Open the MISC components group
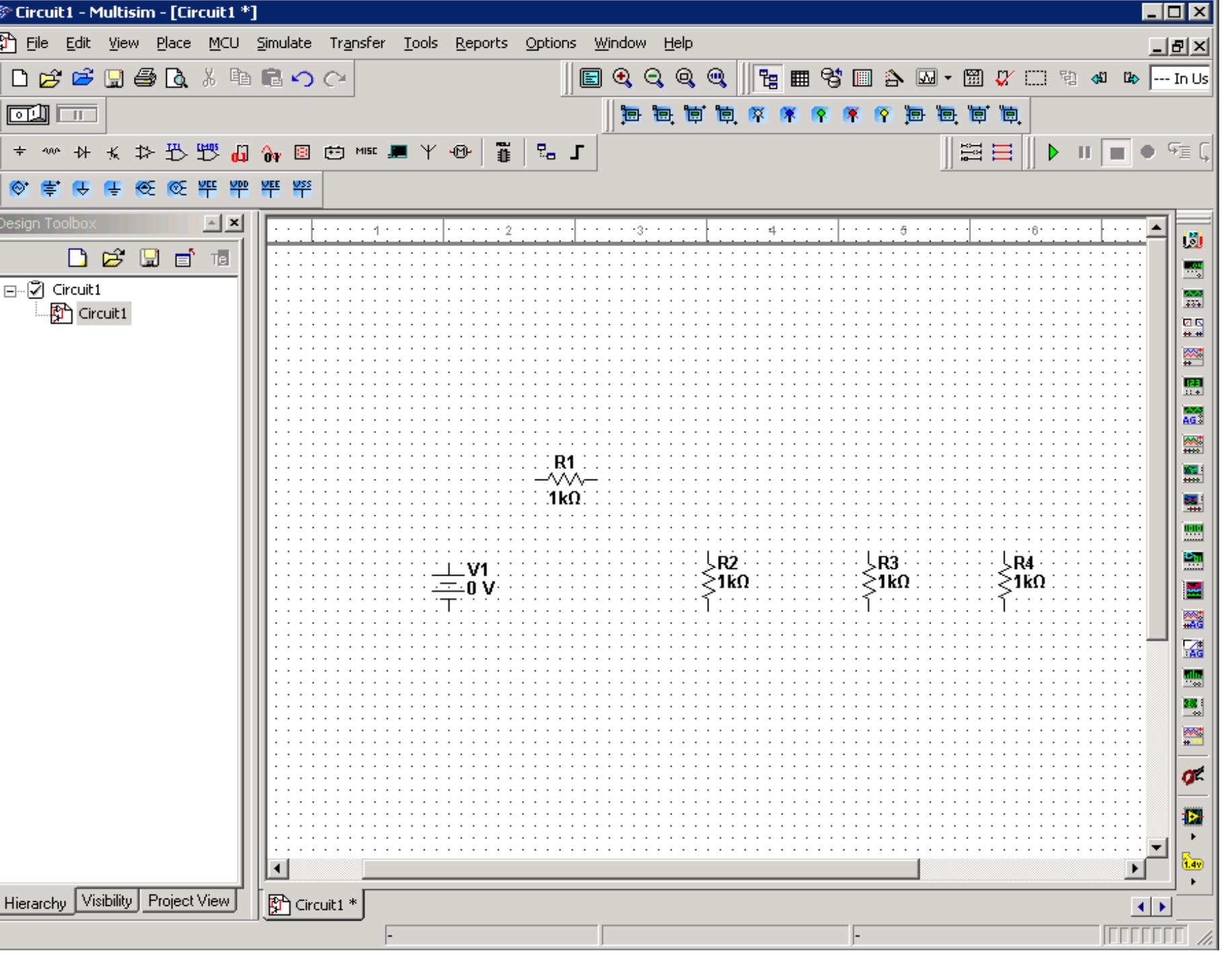The image size is (1232, 953). 367,152
